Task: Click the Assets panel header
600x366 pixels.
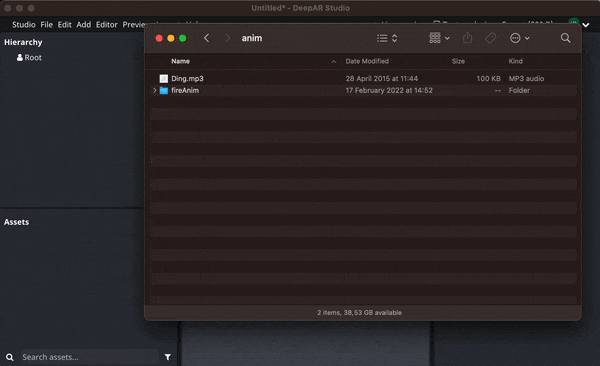Action: [x=16, y=222]
